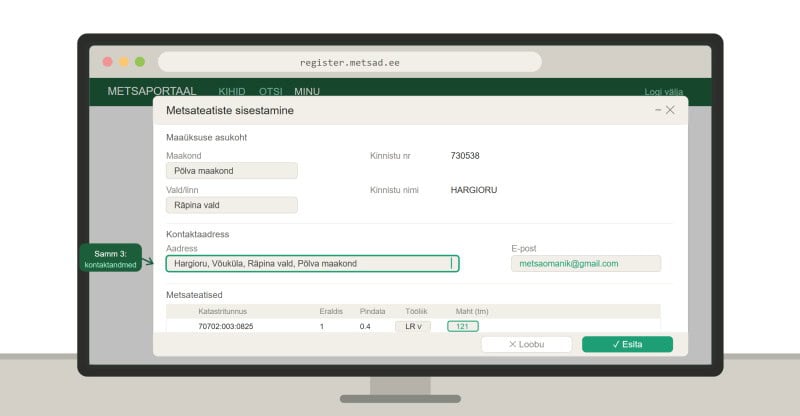
Task: Click the register.metsad.ee address bar
Action: tap(349, 62)
